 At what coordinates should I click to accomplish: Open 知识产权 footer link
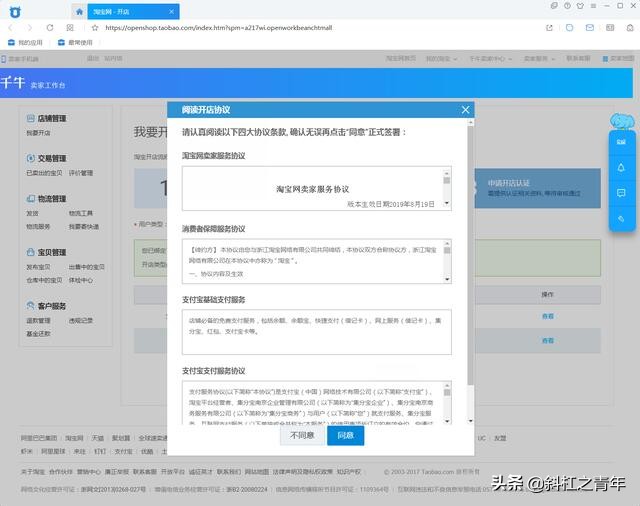(349, 472)
